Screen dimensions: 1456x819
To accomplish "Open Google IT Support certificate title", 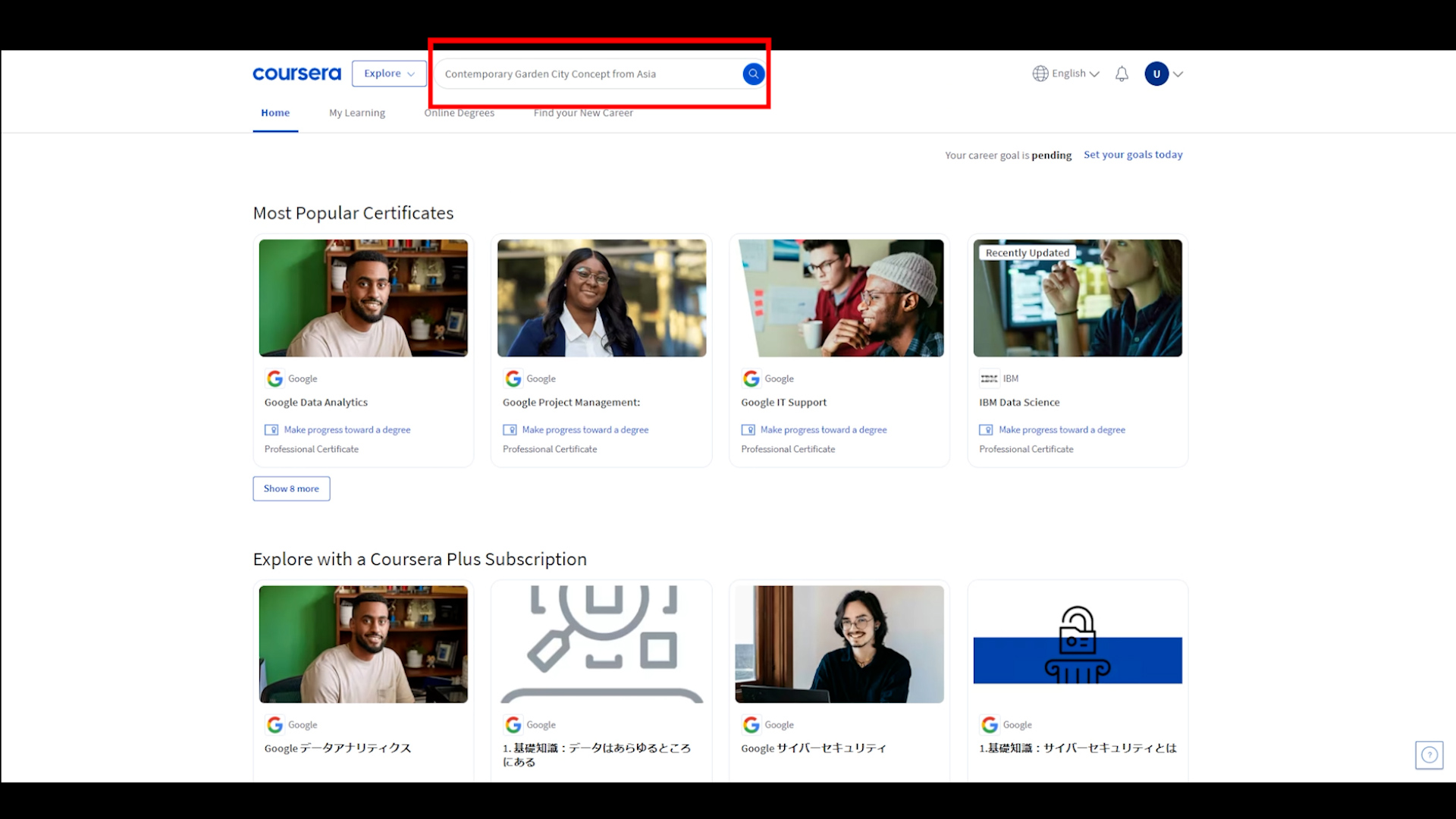I will 783,403.
